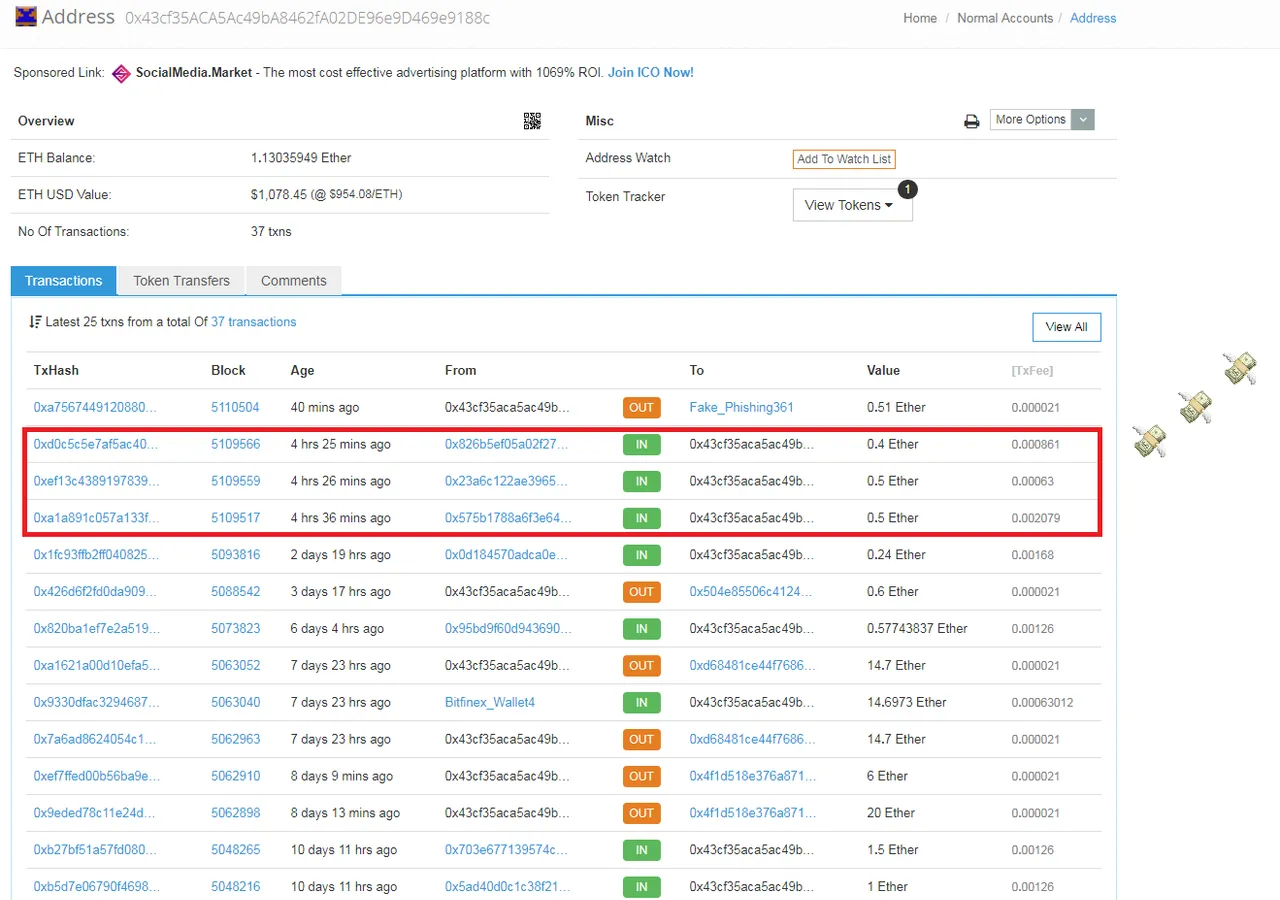Image resolution: width=1280 pixels, height=900 pixels.
Task: Expand the More Options dropdown
Action: tap(1042, 120)
